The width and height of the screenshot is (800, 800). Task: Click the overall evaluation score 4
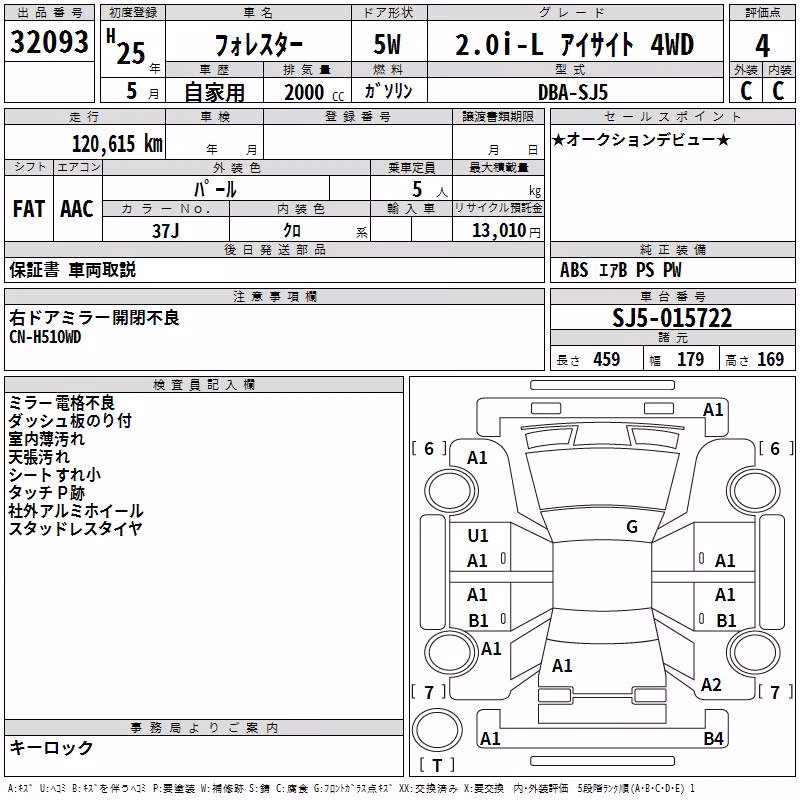762,45
